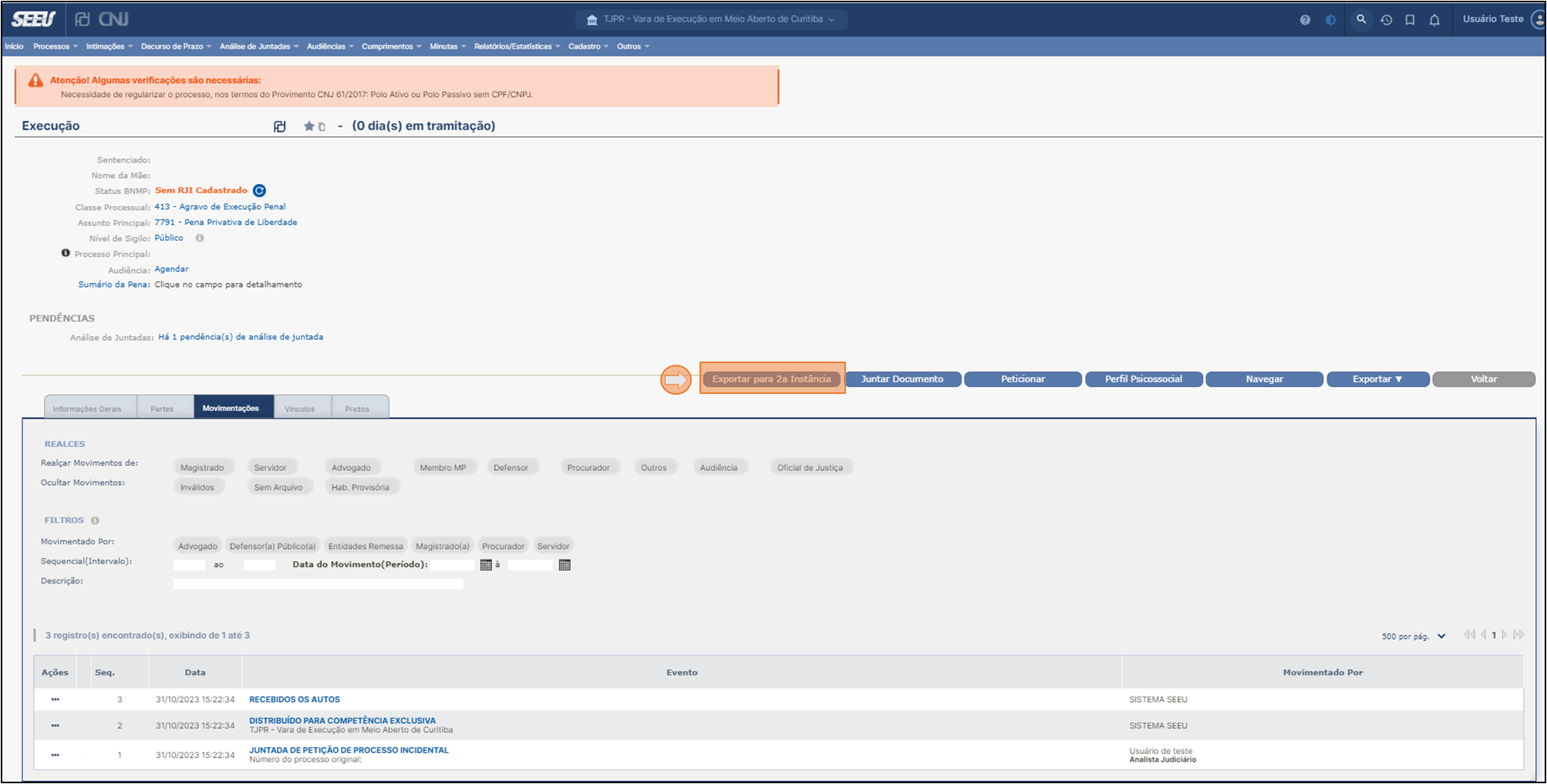Open pending análise de juntada link

click(x=241, y=337)
